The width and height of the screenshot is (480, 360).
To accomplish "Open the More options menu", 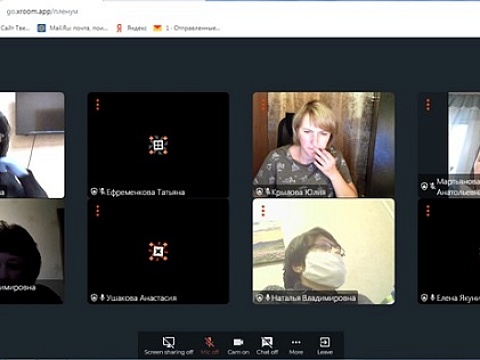I will 296,345.
